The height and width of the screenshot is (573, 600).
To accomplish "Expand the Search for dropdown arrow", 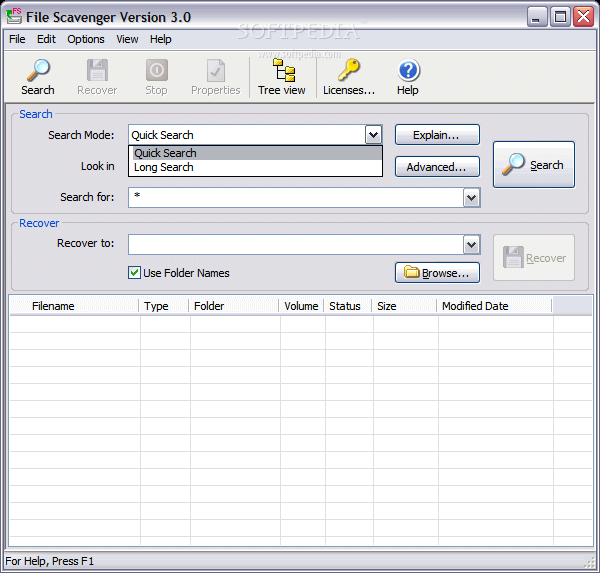I will [471, 198].
